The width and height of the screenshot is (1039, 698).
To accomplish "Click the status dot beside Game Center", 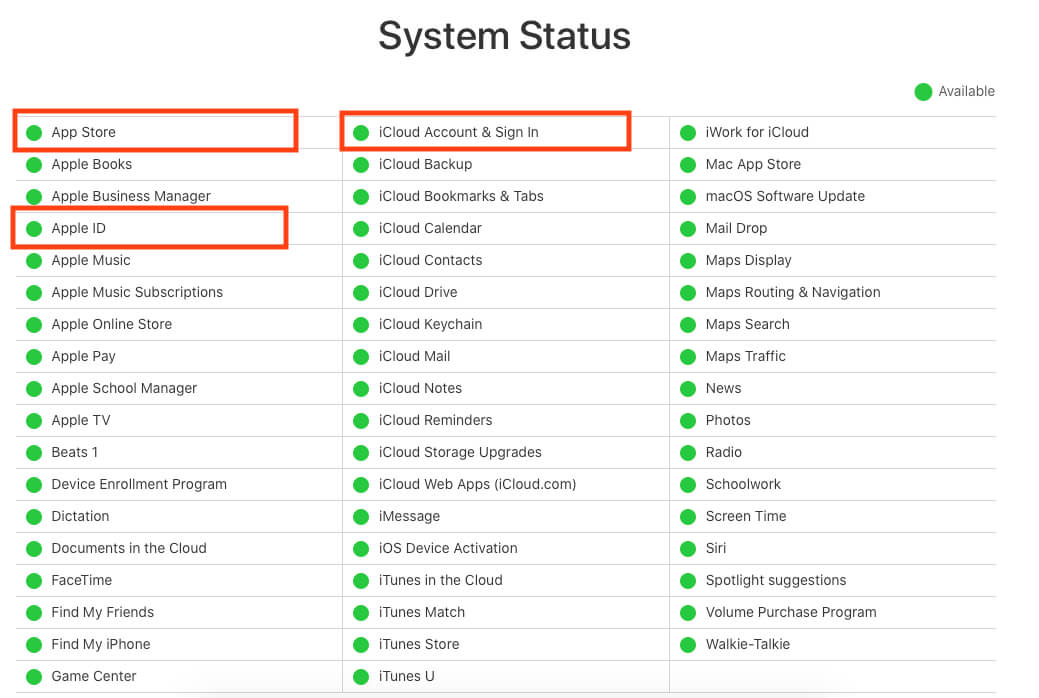I will point(34,677).
